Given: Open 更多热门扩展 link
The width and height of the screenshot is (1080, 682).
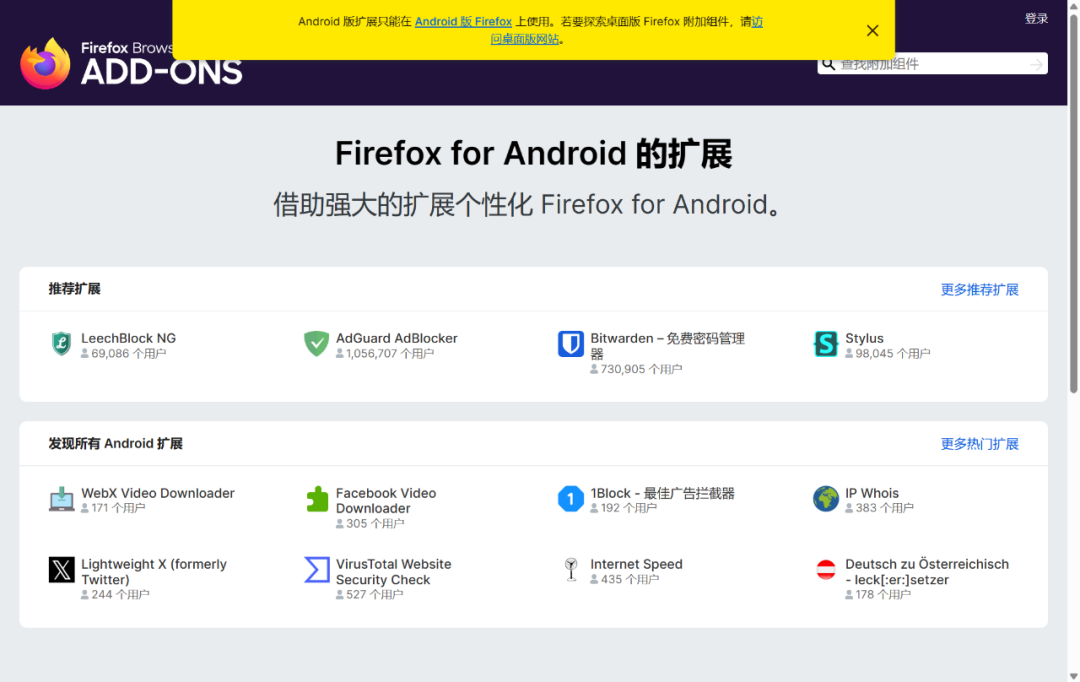Looking at the screenshot, I should 979,444.
